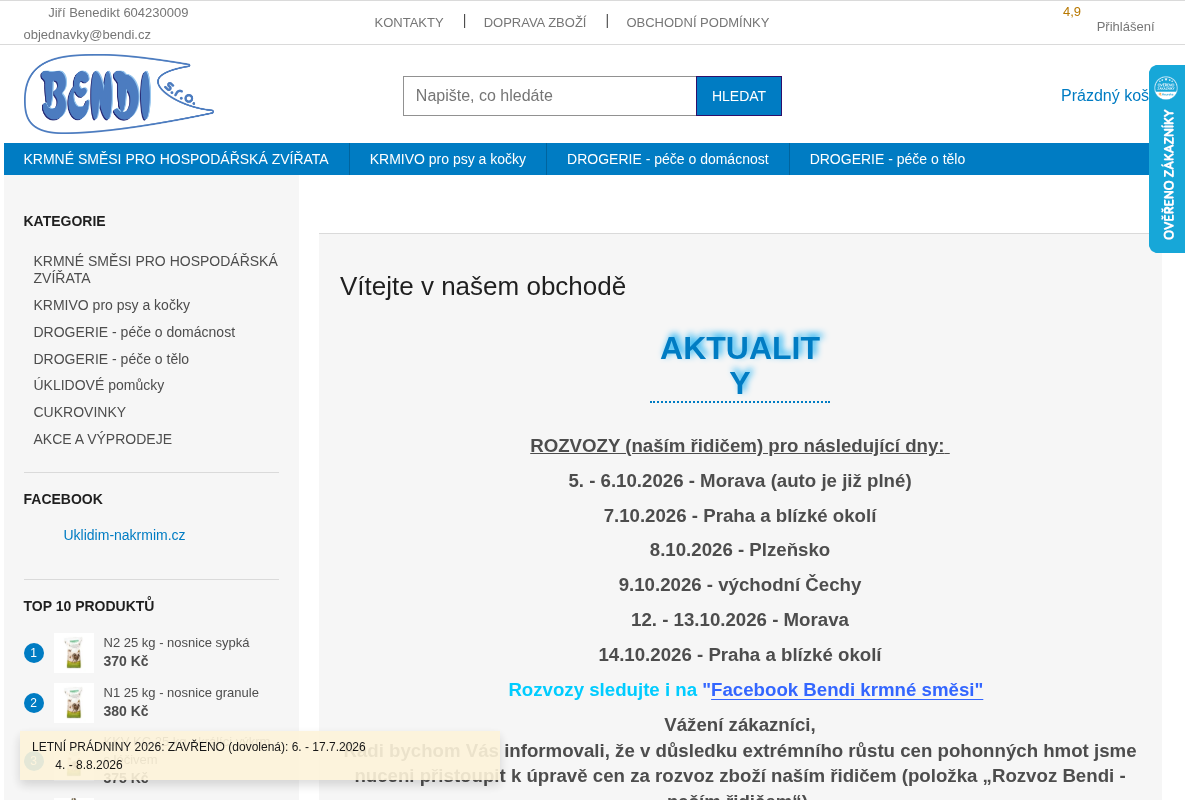Follow the Uklidim-nakrmim.cz Facebook link
This screenshot has width=1200, height=800.
pyautogui.click(x=124, y=535)
